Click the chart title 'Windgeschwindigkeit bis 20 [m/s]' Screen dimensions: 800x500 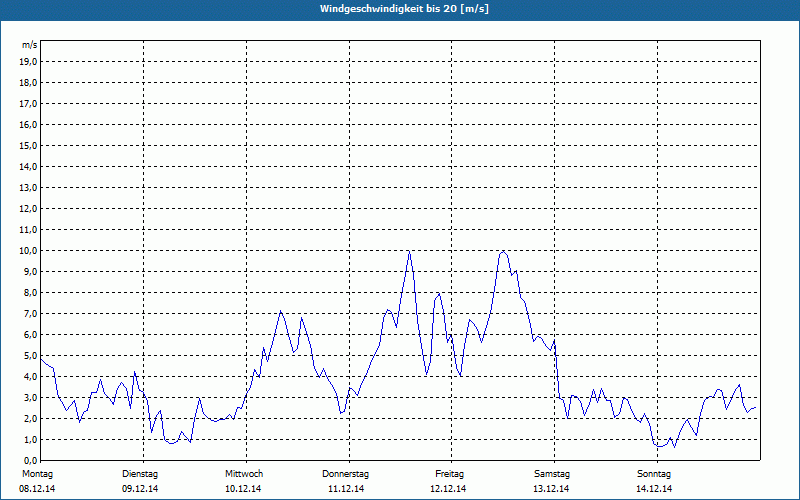(404, 9)
